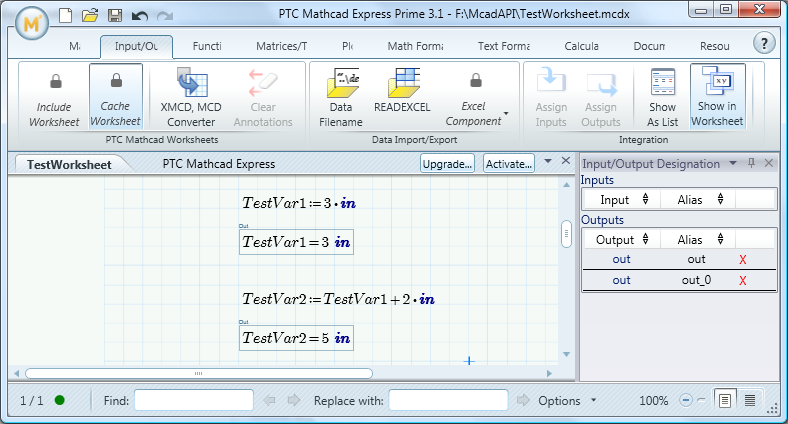Screen dimensions: 788x424
Task: Open the Input/Output Designation panel options dropdown
Action: coord(733,163)
